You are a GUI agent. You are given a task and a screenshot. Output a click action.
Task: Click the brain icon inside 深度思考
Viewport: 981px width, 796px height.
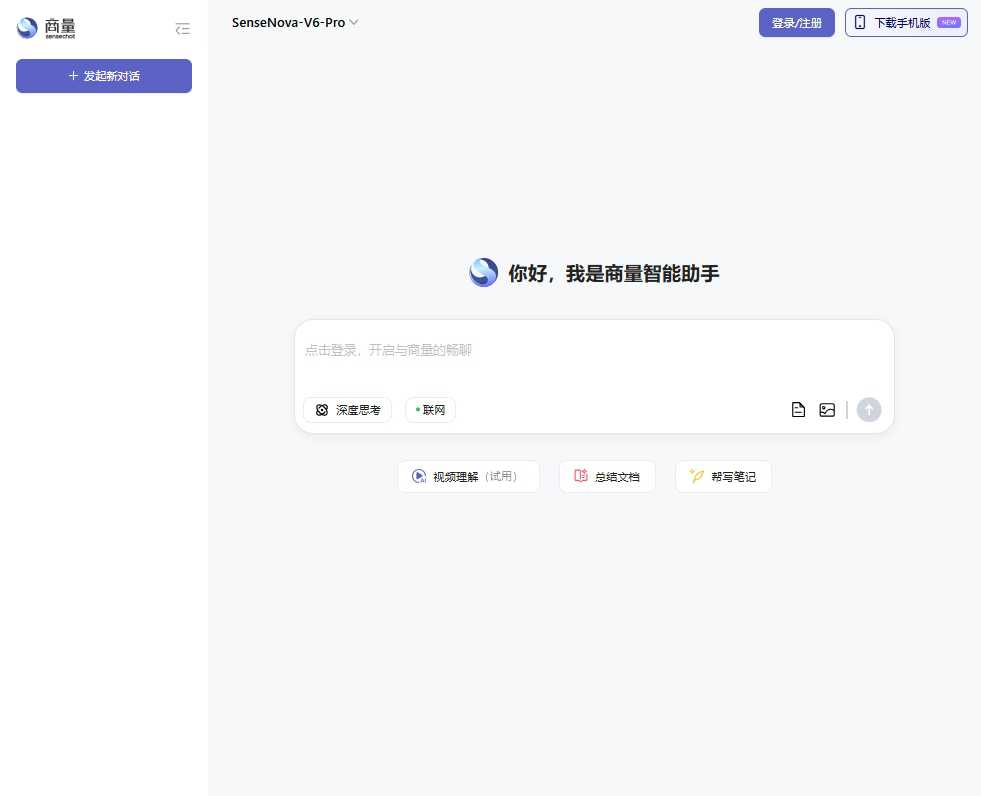point(322,409)
